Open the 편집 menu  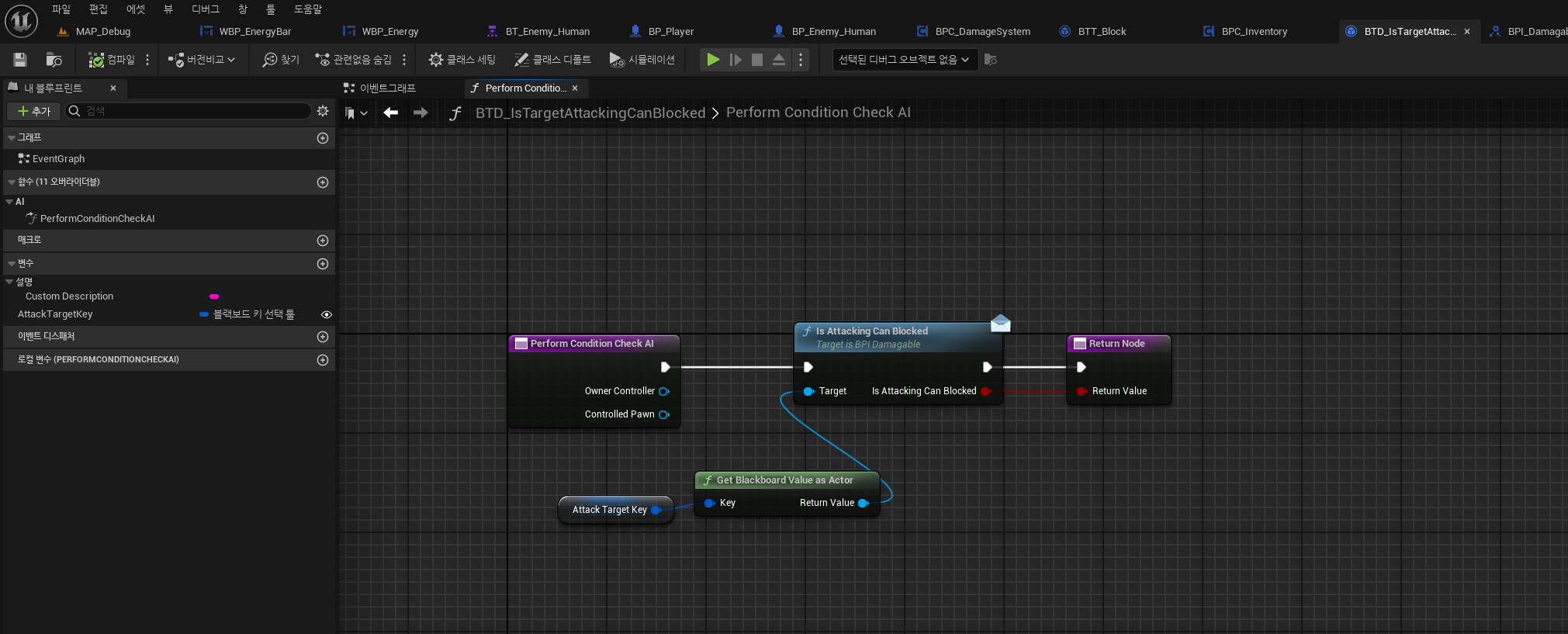98,9
